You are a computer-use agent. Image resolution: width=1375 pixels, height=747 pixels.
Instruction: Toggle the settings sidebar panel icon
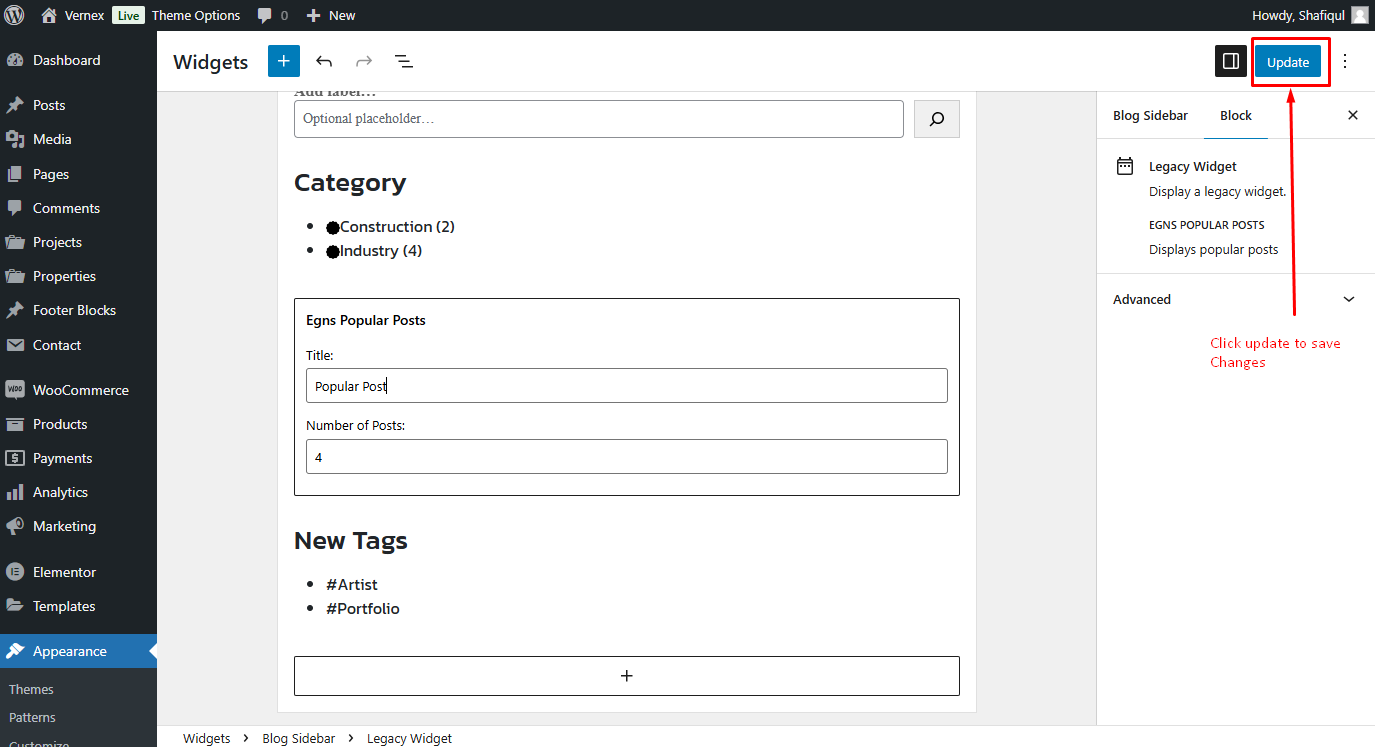[1231, 61]
